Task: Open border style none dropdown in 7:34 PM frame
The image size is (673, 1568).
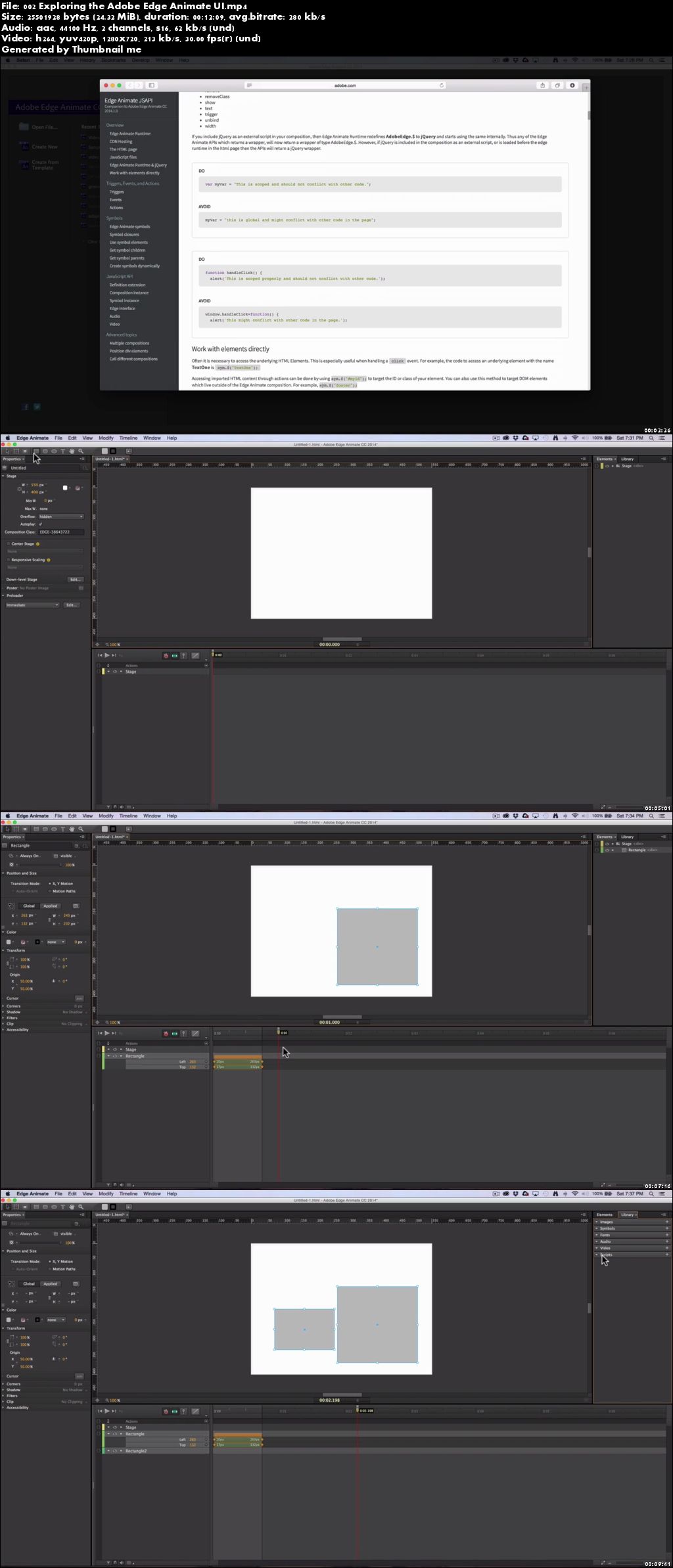Action: (56, 942)
